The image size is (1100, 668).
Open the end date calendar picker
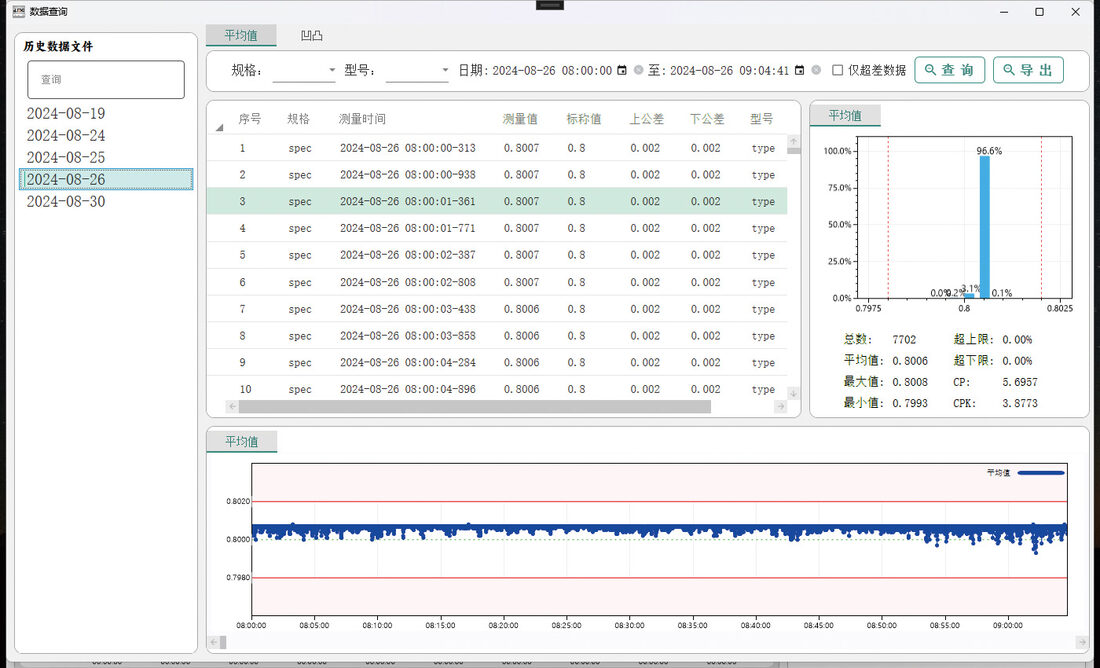click(799, 70)
